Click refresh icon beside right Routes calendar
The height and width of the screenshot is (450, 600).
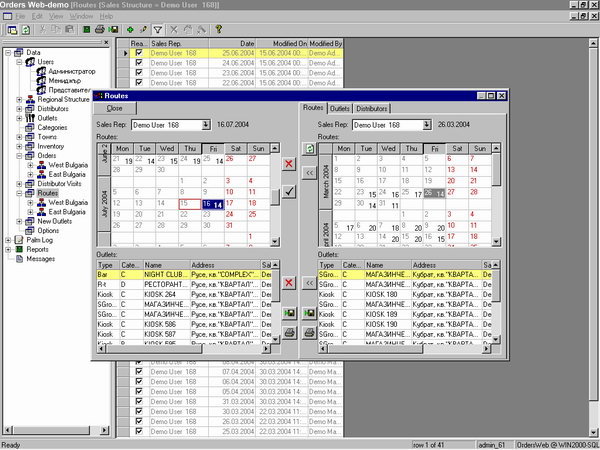pyautogui.click(x=310, y=149)
